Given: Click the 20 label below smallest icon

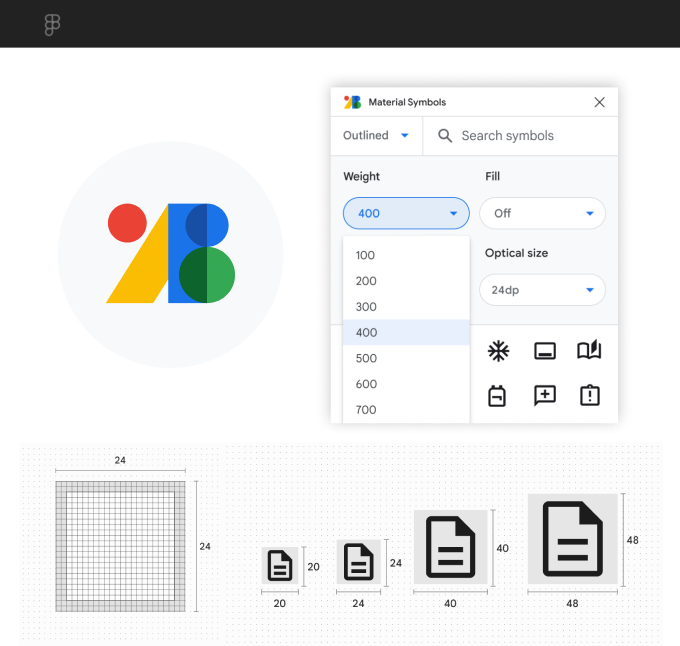Looking at the screenshot, I should [280, 604].
